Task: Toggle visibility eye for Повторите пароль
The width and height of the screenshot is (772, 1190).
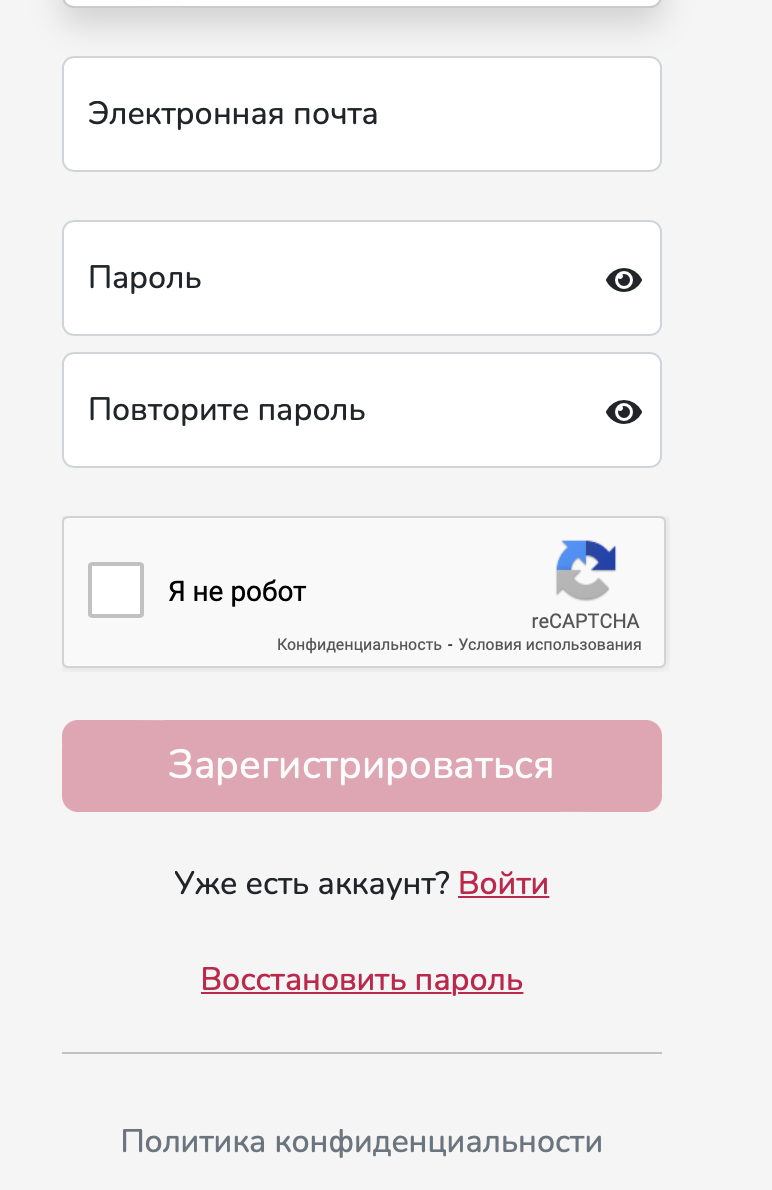Action: pyautogui.click(x=623, y=412)
